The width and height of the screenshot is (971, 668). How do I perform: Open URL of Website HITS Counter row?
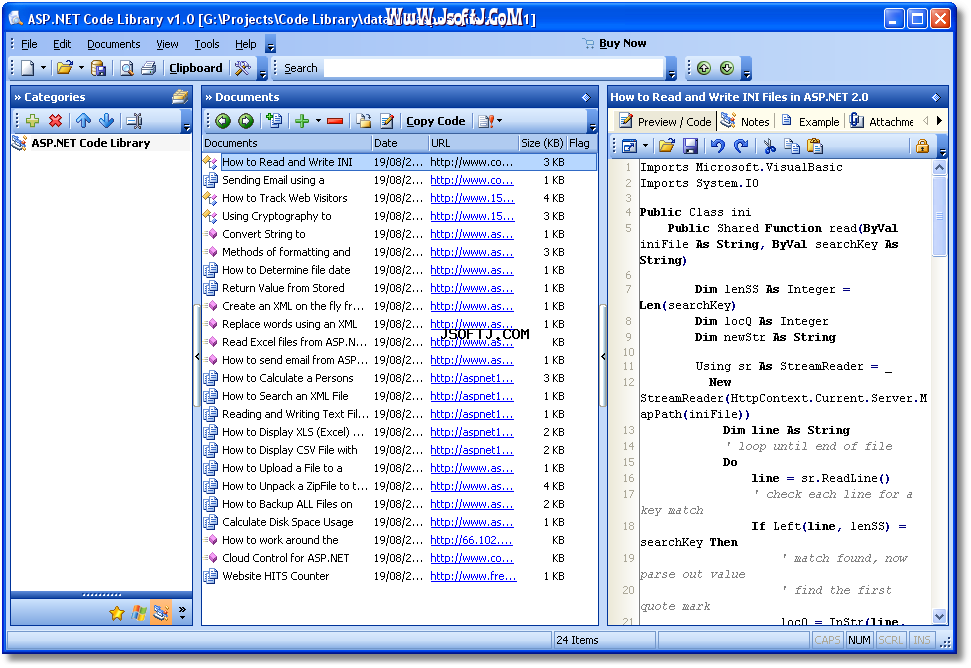473,576
